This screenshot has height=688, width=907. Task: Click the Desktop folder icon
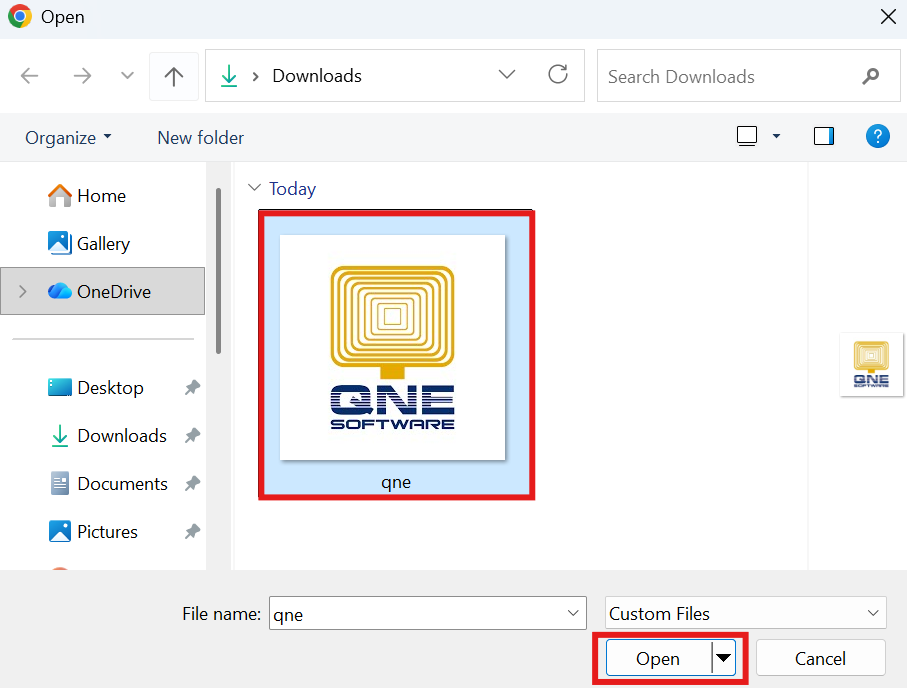(x=60, y=387)
